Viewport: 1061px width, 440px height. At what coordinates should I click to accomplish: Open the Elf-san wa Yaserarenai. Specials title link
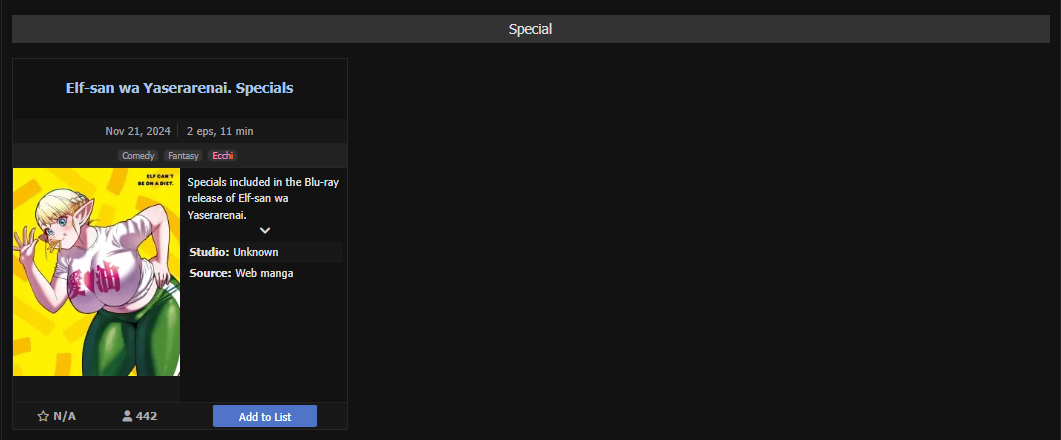tap(179, 88)
